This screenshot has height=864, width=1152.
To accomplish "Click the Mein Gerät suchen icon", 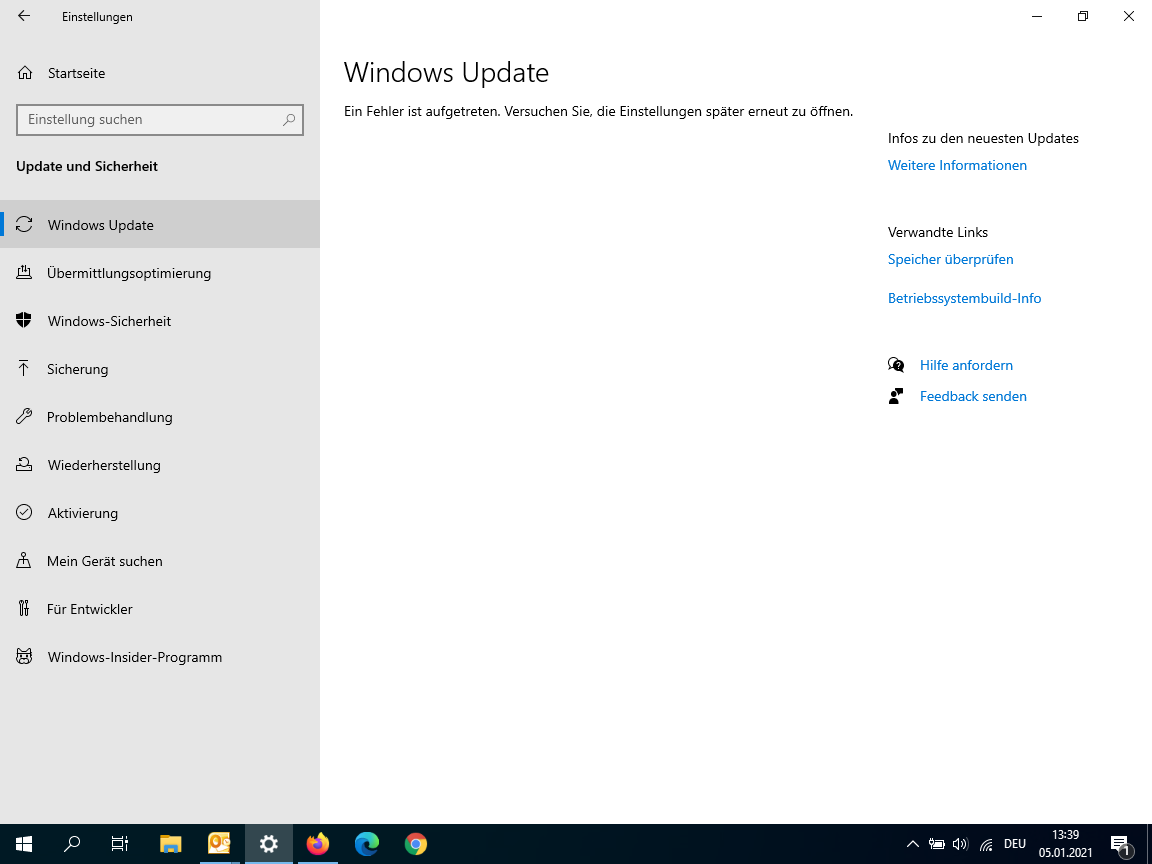I will tap(24, 561).
